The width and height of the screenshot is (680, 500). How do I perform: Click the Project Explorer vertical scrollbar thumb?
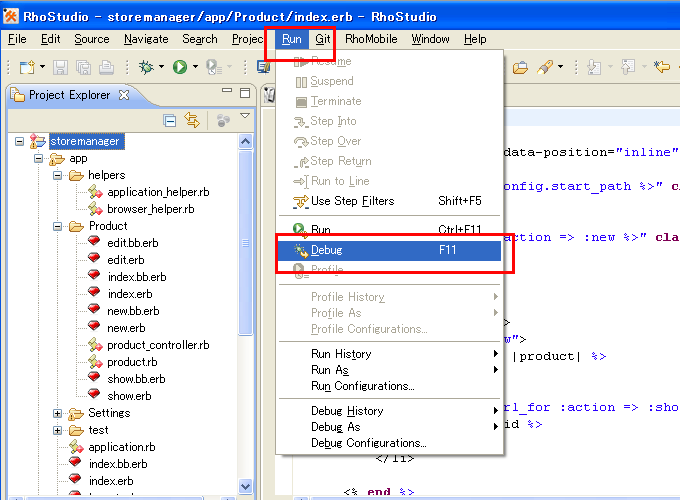(245, 243)
